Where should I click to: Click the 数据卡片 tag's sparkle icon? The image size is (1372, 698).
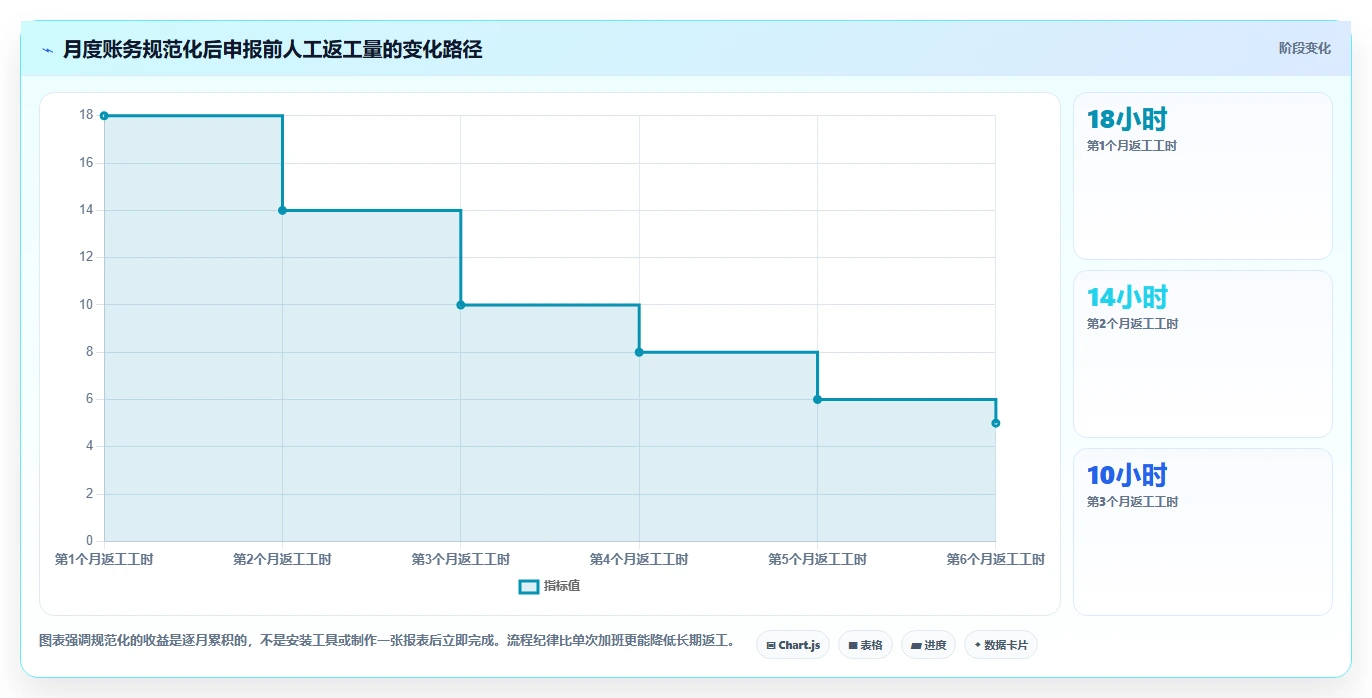click(978, 645)
